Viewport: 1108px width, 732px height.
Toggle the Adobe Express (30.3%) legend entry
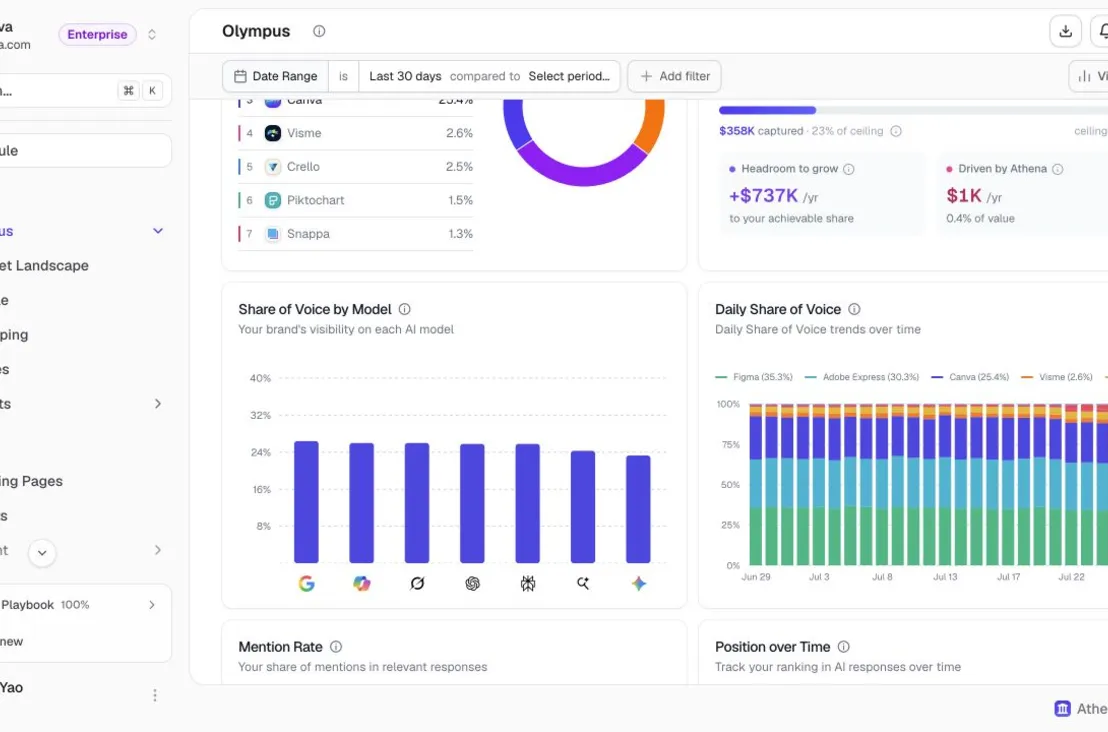pos(862,377)
